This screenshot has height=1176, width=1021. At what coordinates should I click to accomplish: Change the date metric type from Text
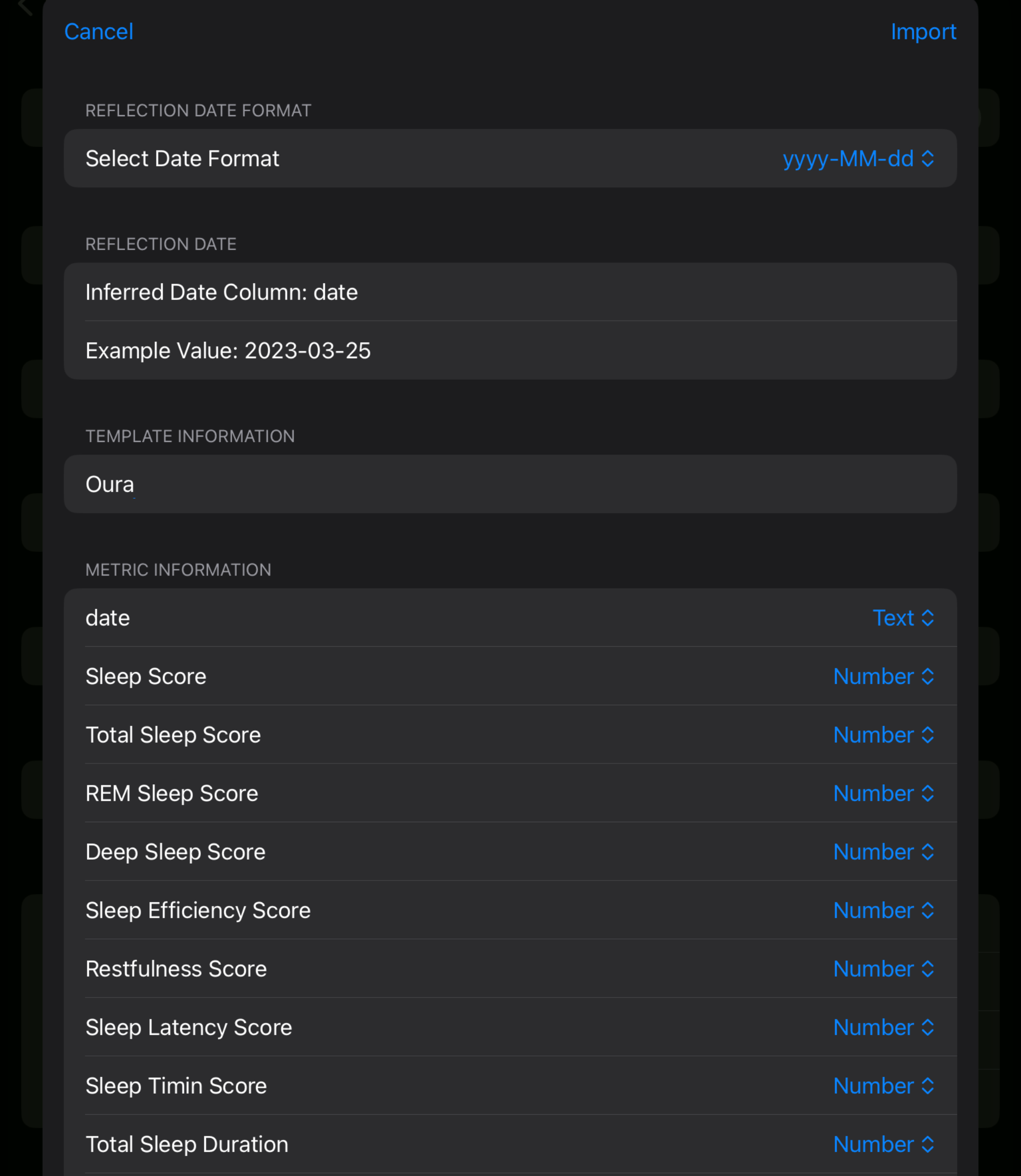903,618
